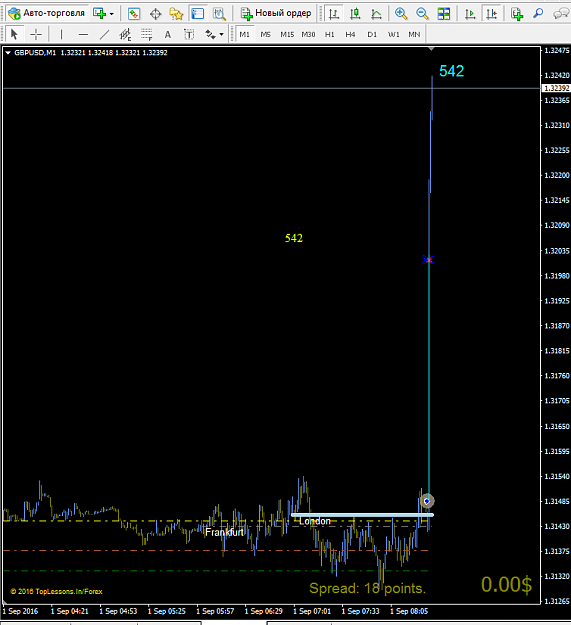Open the Navigator folder-with-star icon
This screenshot has width=571, height=625.
[x=176, y=14]
